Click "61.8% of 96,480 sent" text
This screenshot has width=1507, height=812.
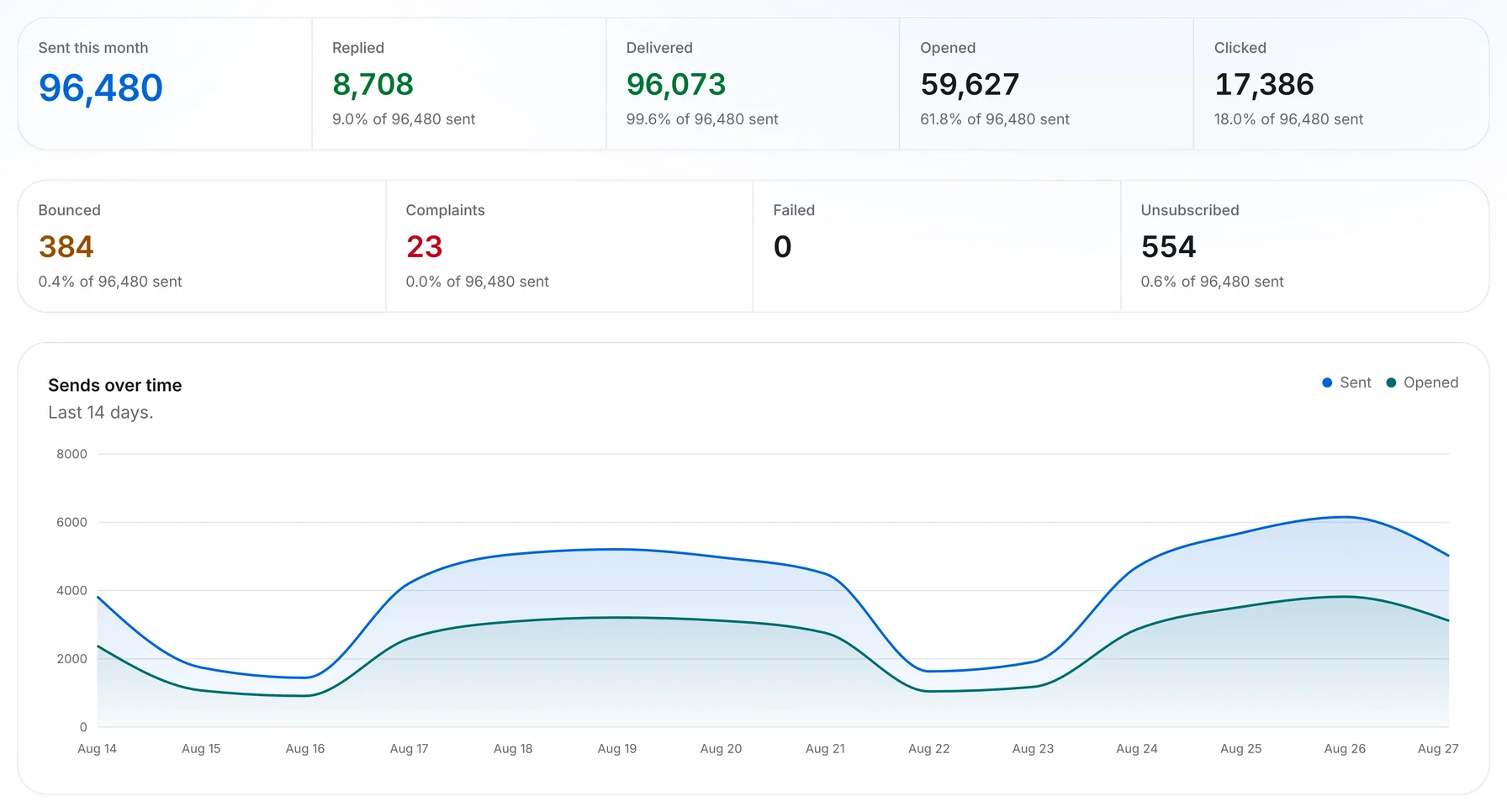pos(995,119)
